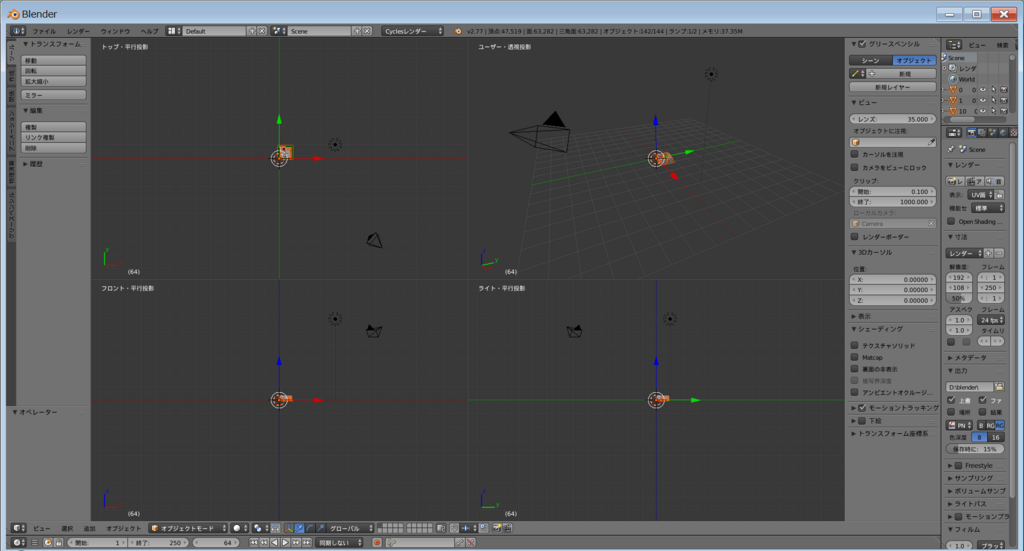
Task: Open viewport shading sphere selector
Action: tap(240, 528)
